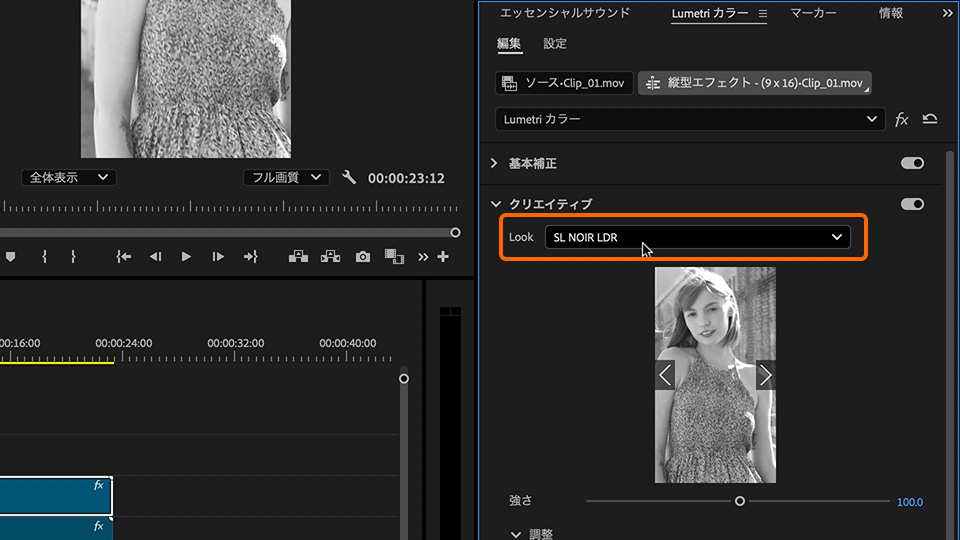Click timeline ruler at 00:00:40:00
Screen dimensions: 960x540
click(x=348, y=343)
